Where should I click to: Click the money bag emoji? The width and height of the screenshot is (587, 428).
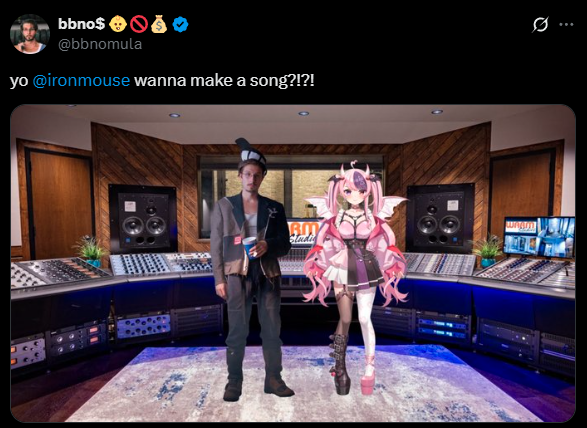(159, 24)
